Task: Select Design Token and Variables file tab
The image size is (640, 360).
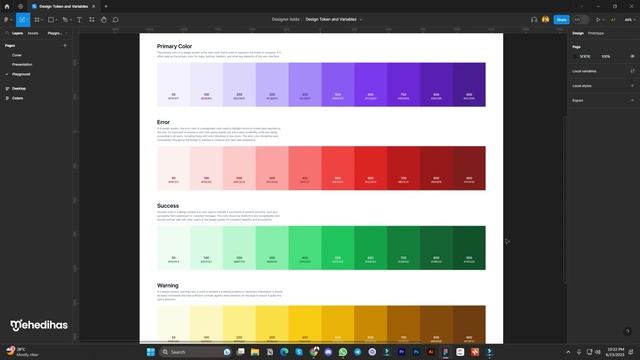Action: coord(64,7)
